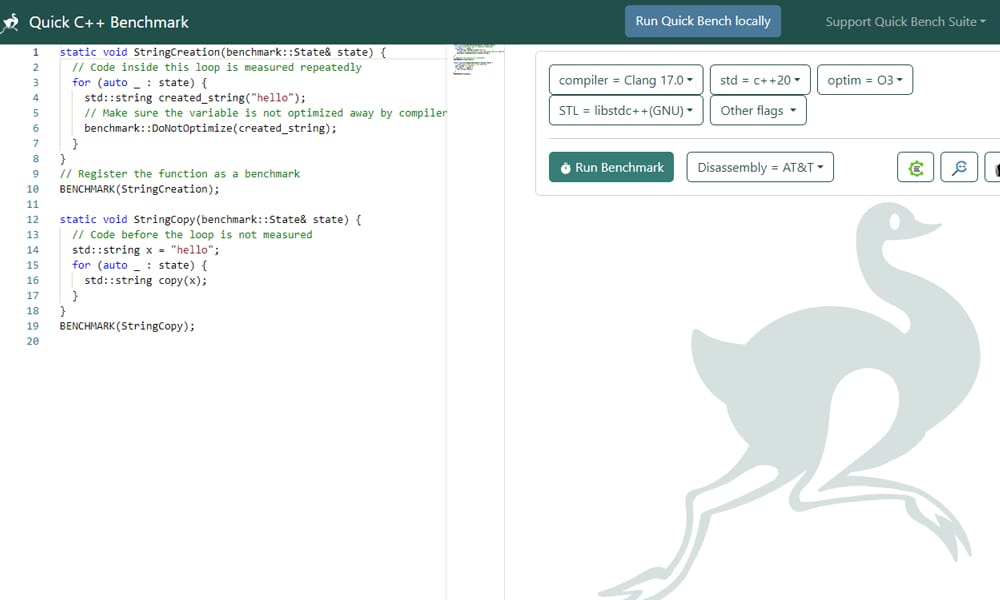Start the benchmark with Run Benchmark
Screen dimensions: 1000x600
click(611, 168)
